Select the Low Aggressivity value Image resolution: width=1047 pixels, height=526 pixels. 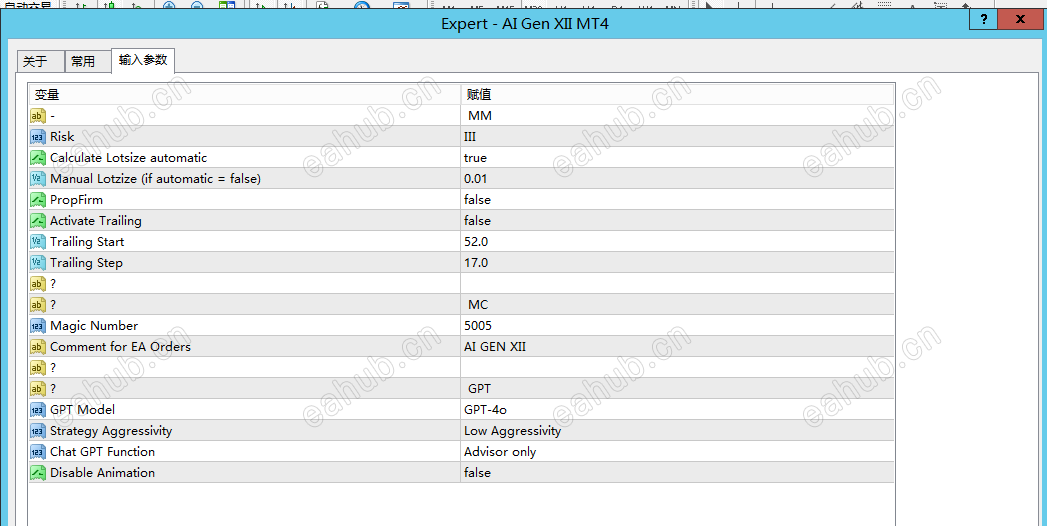click(513, 431)
